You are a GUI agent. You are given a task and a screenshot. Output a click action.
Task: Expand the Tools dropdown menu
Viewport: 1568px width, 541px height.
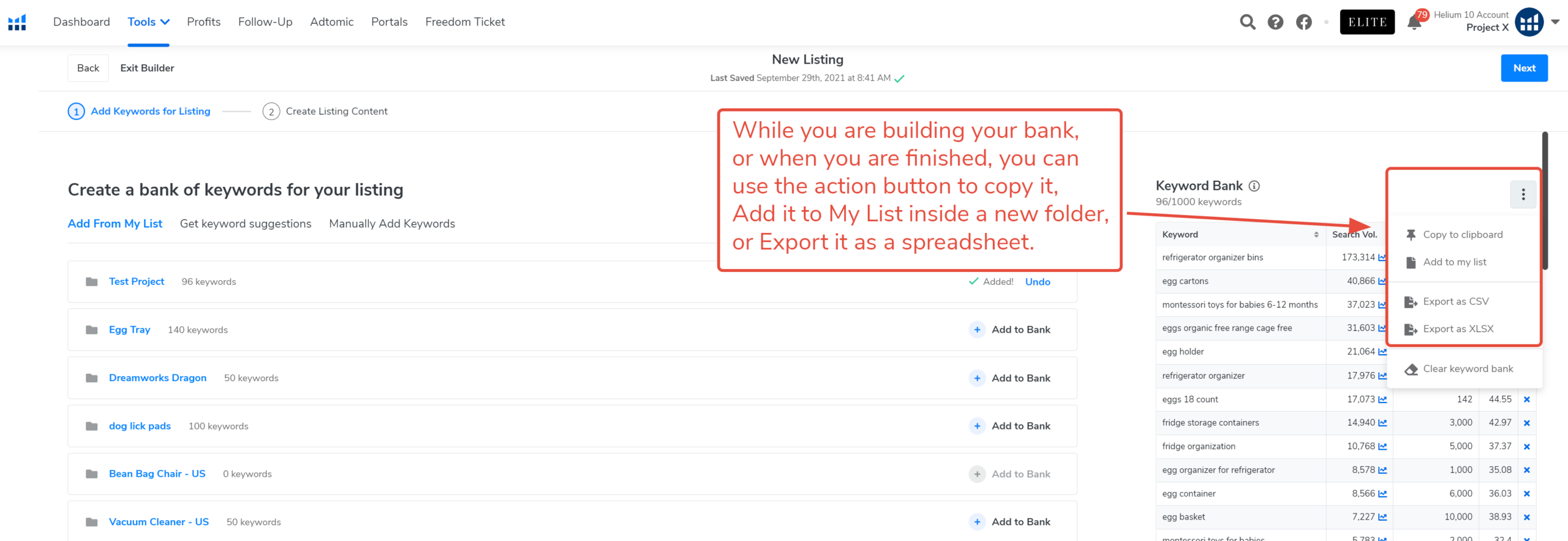[x=148, y=22]
